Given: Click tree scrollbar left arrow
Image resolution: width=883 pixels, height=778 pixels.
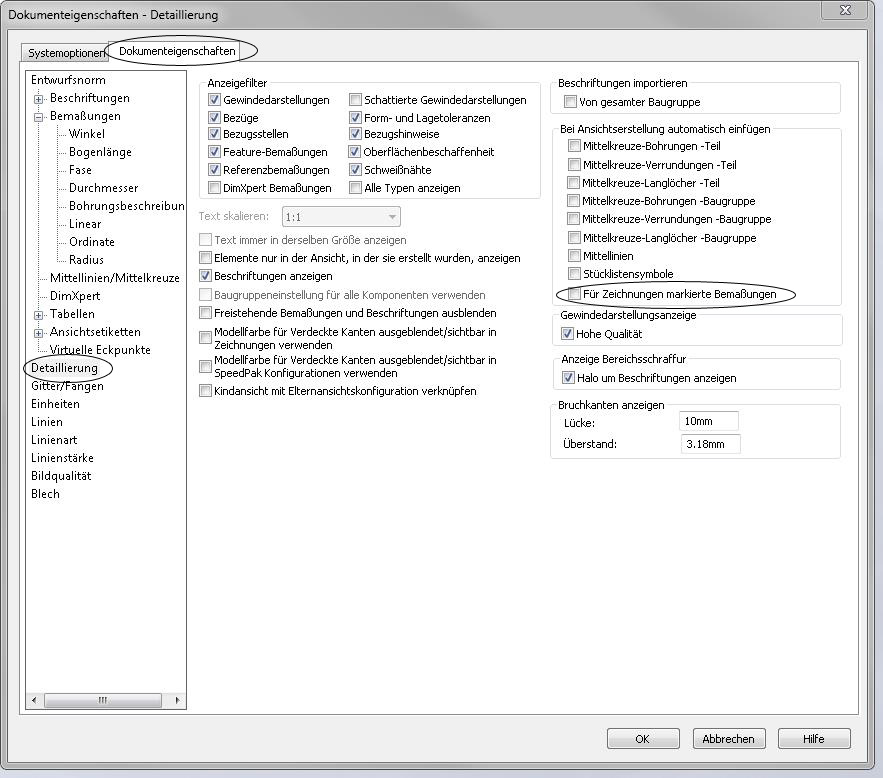Looking at the screenshot, I should 34,700.
